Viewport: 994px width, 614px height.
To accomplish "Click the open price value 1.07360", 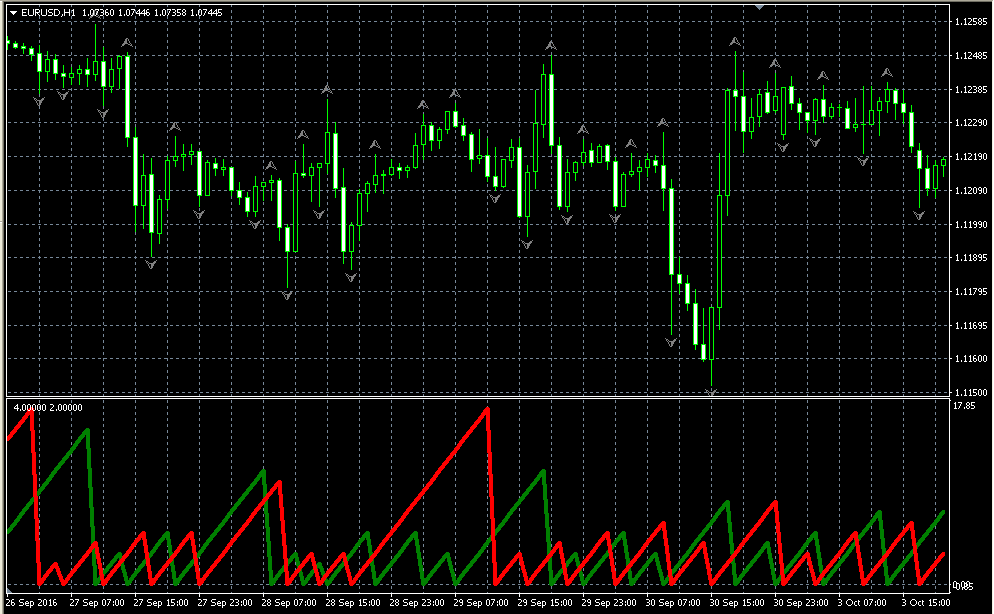I will pyautogui.click(x=98, y=13).
